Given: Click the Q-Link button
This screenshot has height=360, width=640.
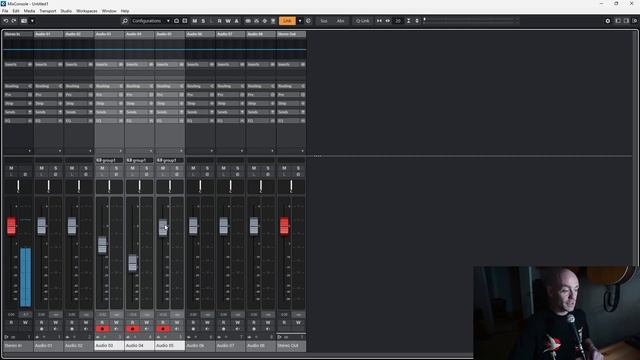Looking at the screenshot, I should click(362, 21).
